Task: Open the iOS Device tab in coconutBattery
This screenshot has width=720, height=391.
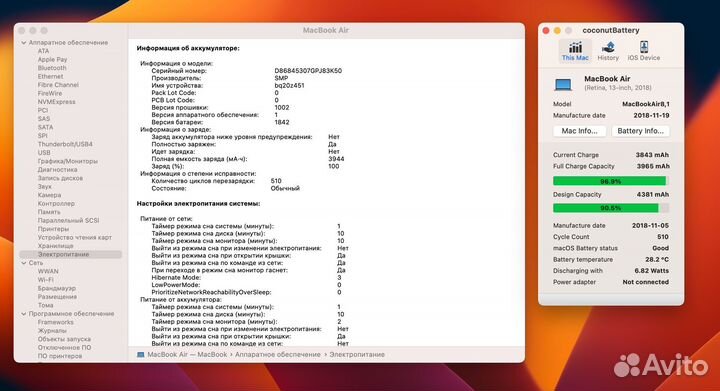Action: (x=644, y=51)
